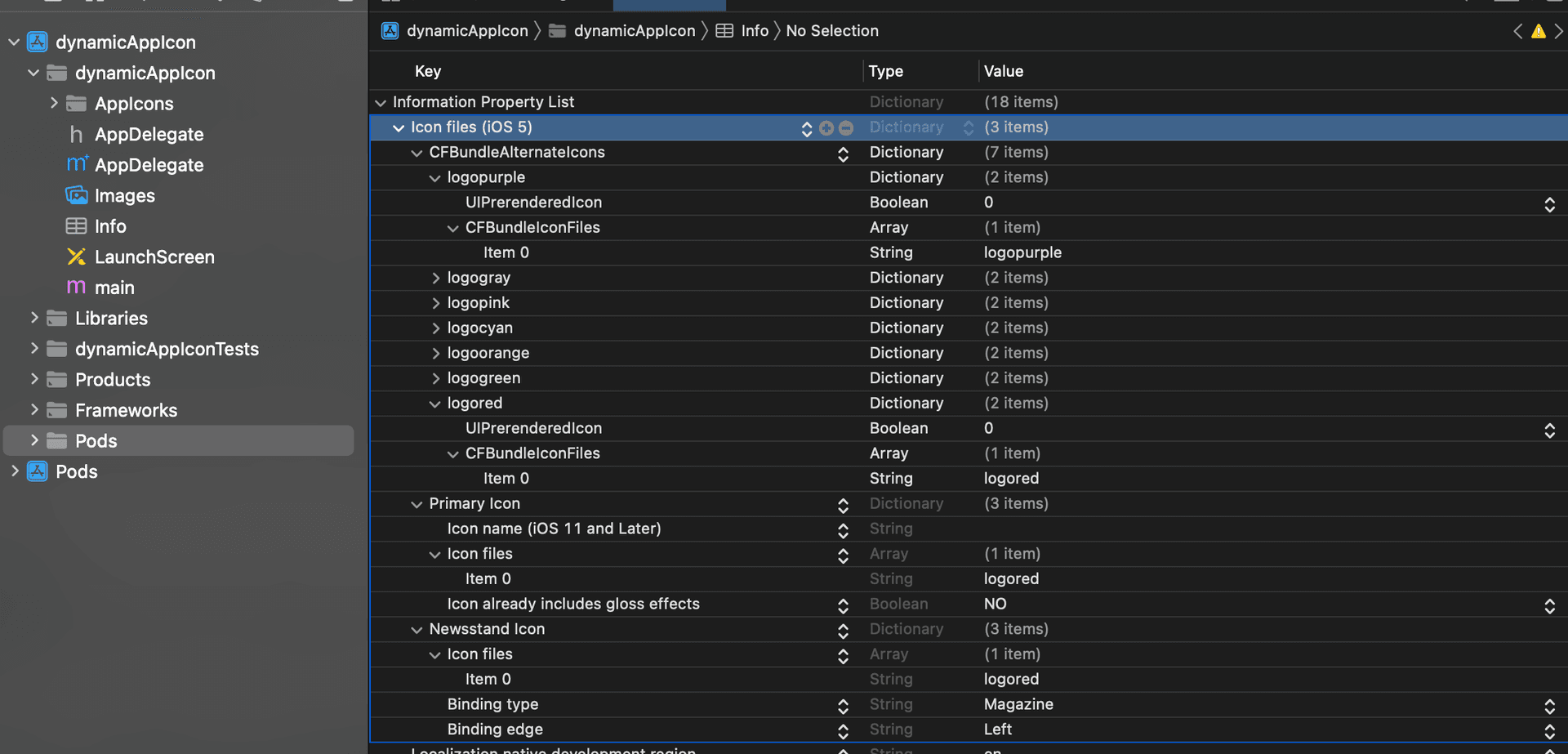Open the main source file
This screenshot has height=754, width=1568.
[x=114, y=288]
